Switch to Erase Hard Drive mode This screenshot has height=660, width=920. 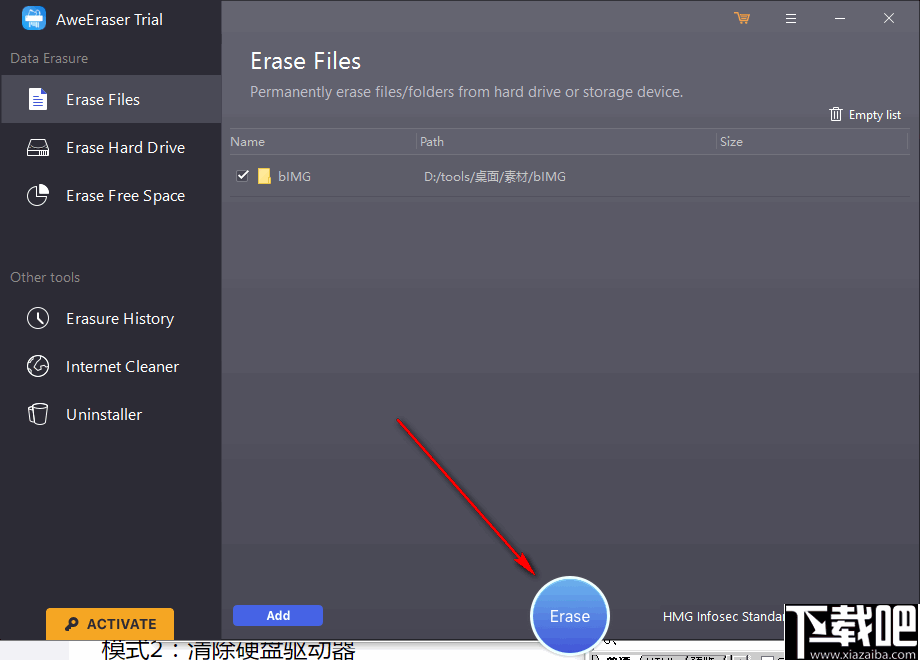111,147
